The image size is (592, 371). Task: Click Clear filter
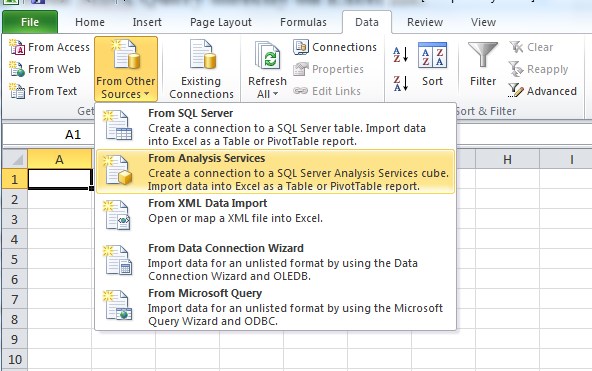point(531,47)
